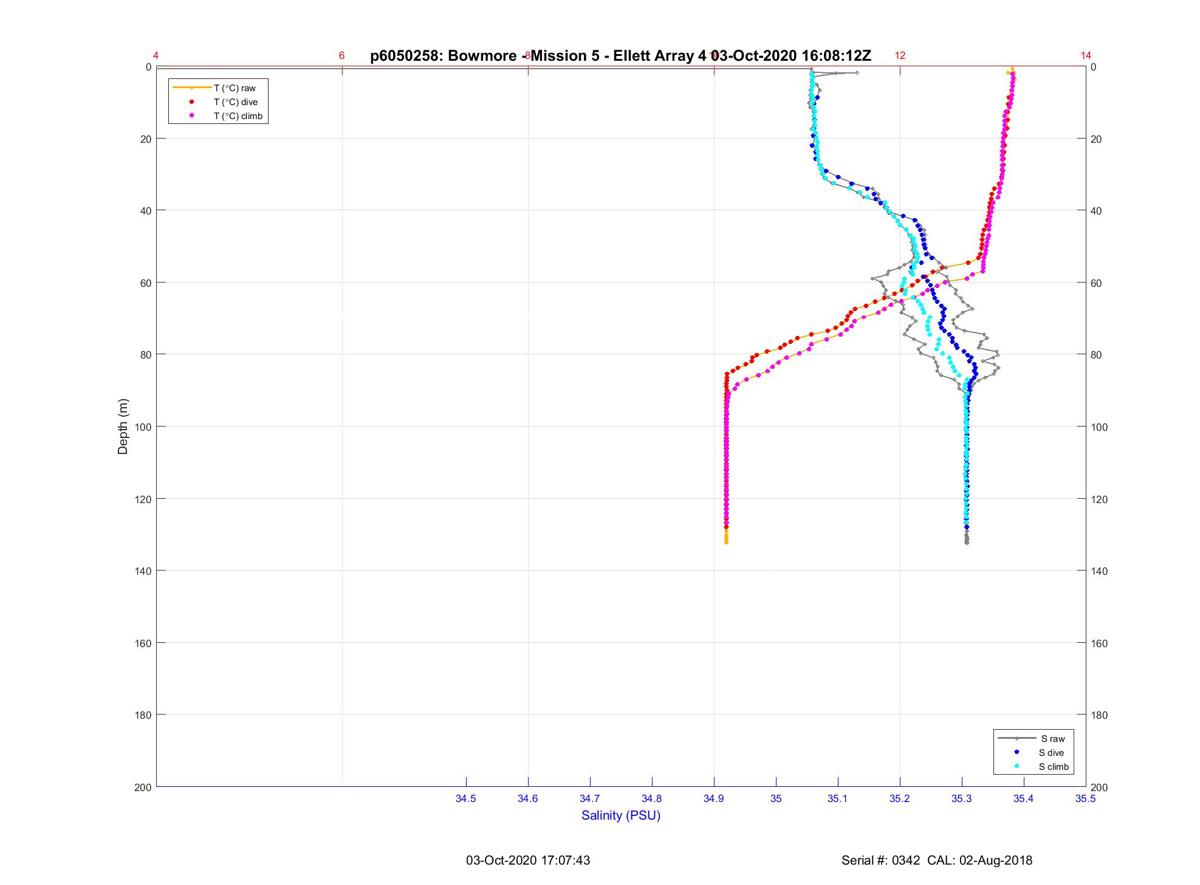Image resolution: width=1200 pixels, height=885 pixels.
Task: Click the 'Salinity (PSU)' axis label
Action: [621, 816]
